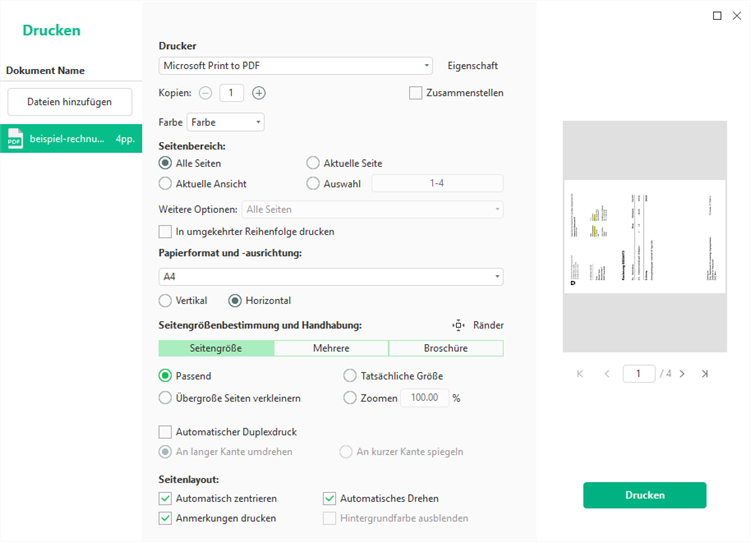Uncheck Automatisch zentrieren

coord(165,498)
